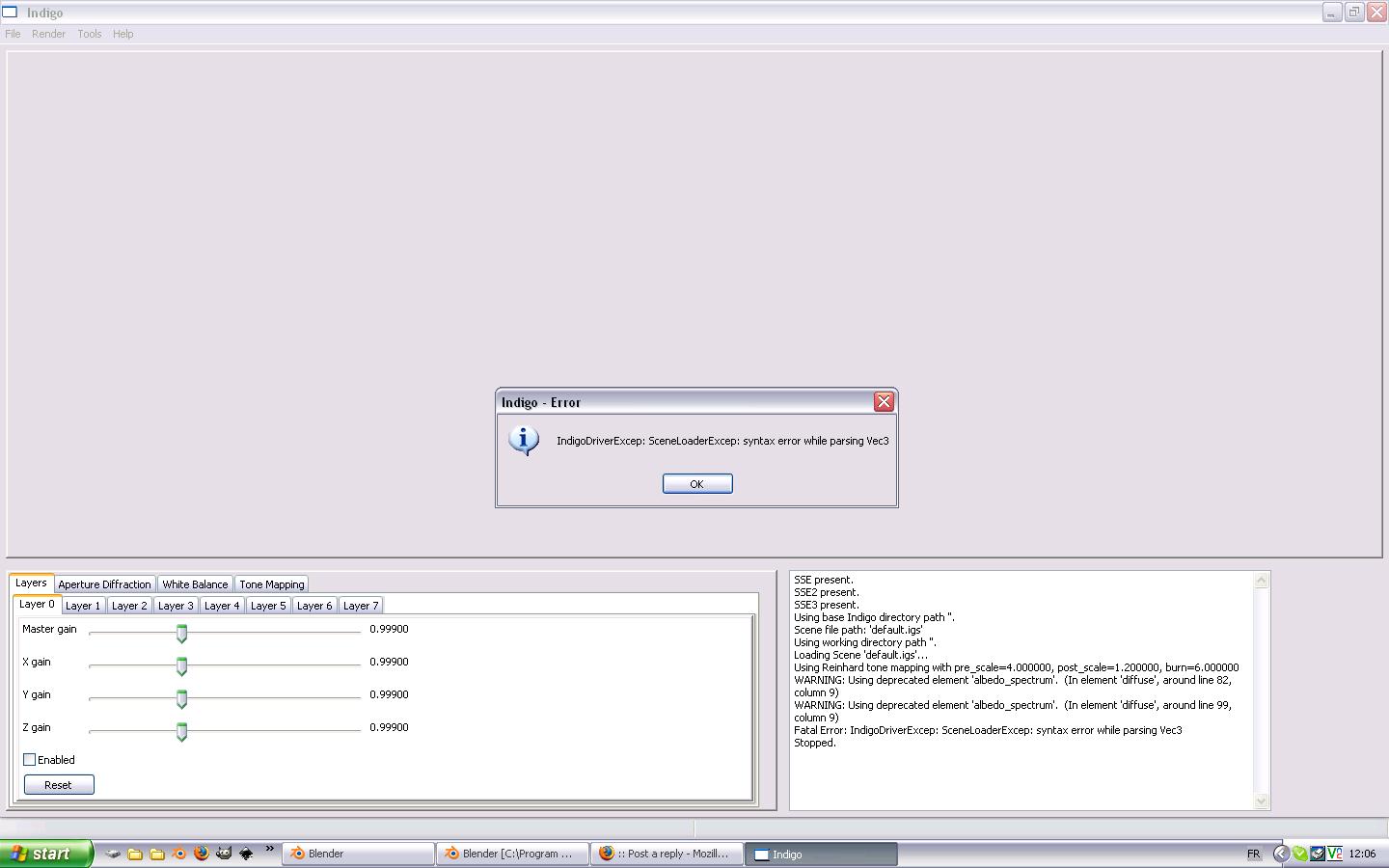Click the drive icon in Quick Launch
This screenshot has width=1389, height=868.
coord(113,854)
